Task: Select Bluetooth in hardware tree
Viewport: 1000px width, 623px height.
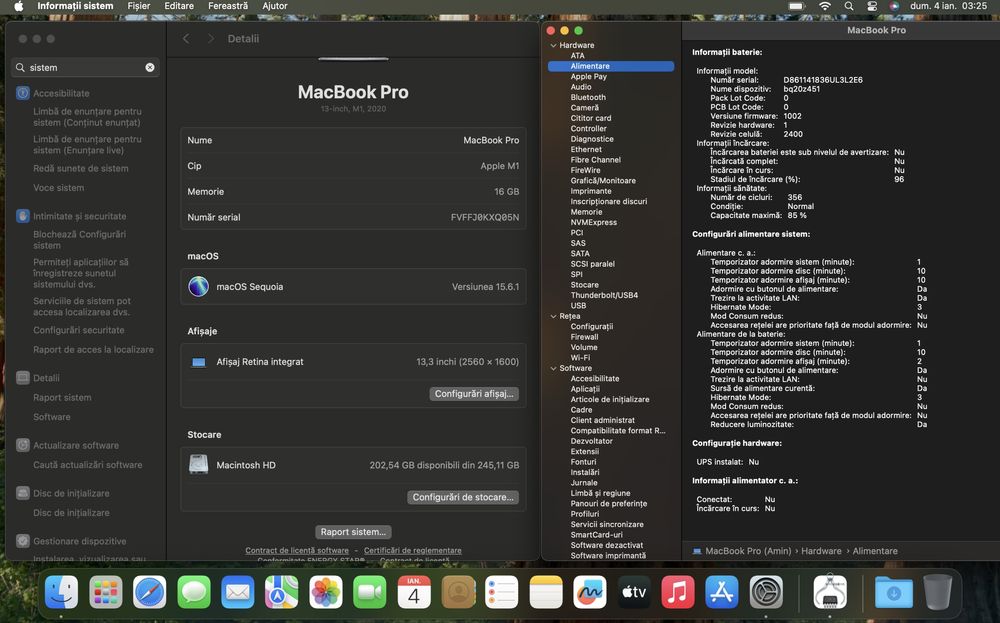Action: tap(588, 98)
